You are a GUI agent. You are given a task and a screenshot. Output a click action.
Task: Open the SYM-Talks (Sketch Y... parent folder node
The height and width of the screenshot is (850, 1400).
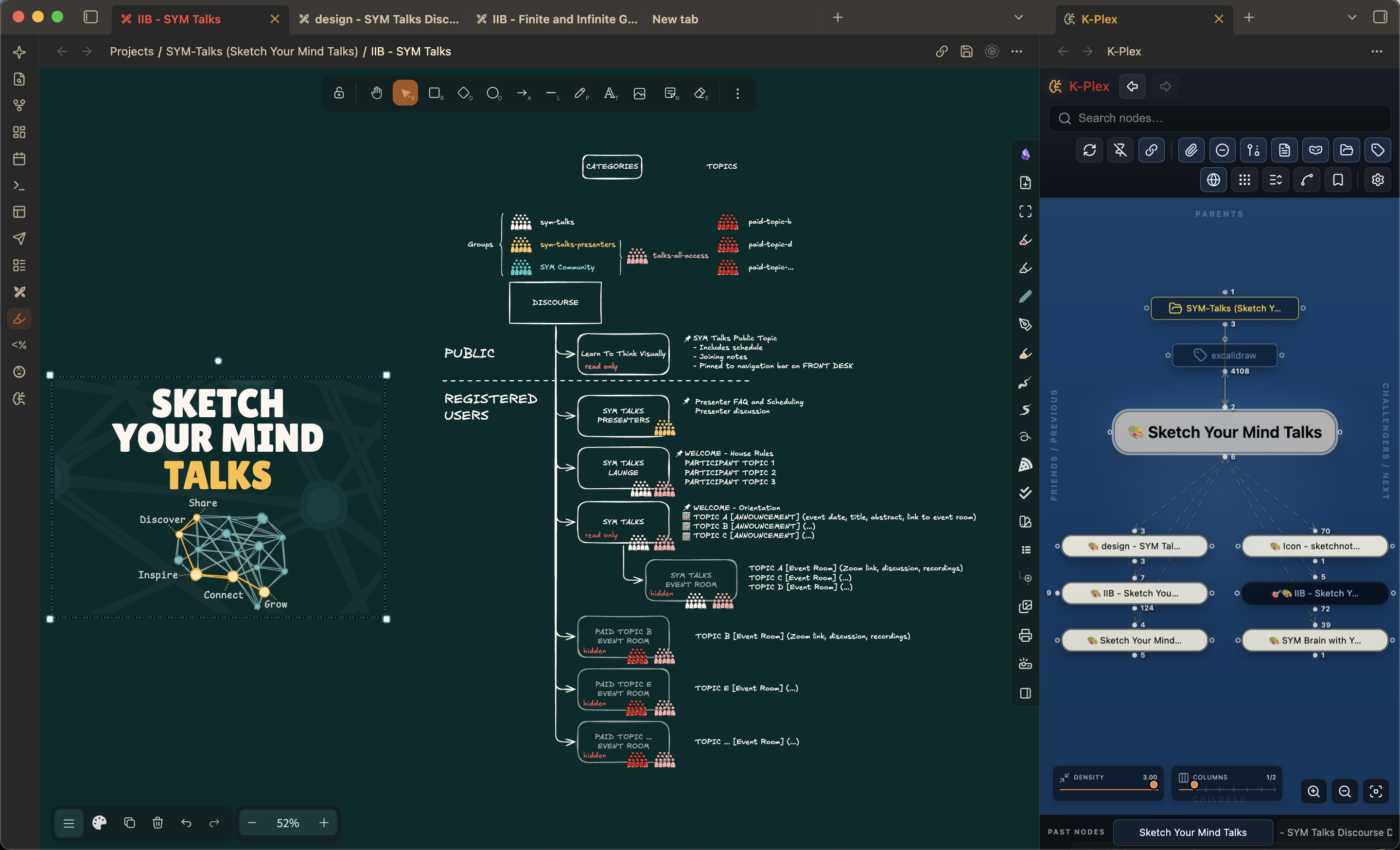tap(1225, 308)
